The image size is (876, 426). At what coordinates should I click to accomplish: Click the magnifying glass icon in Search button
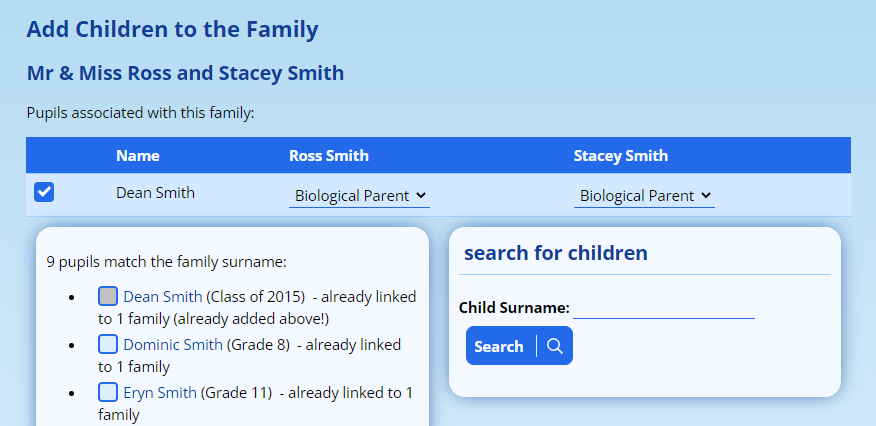coord(555,346)
